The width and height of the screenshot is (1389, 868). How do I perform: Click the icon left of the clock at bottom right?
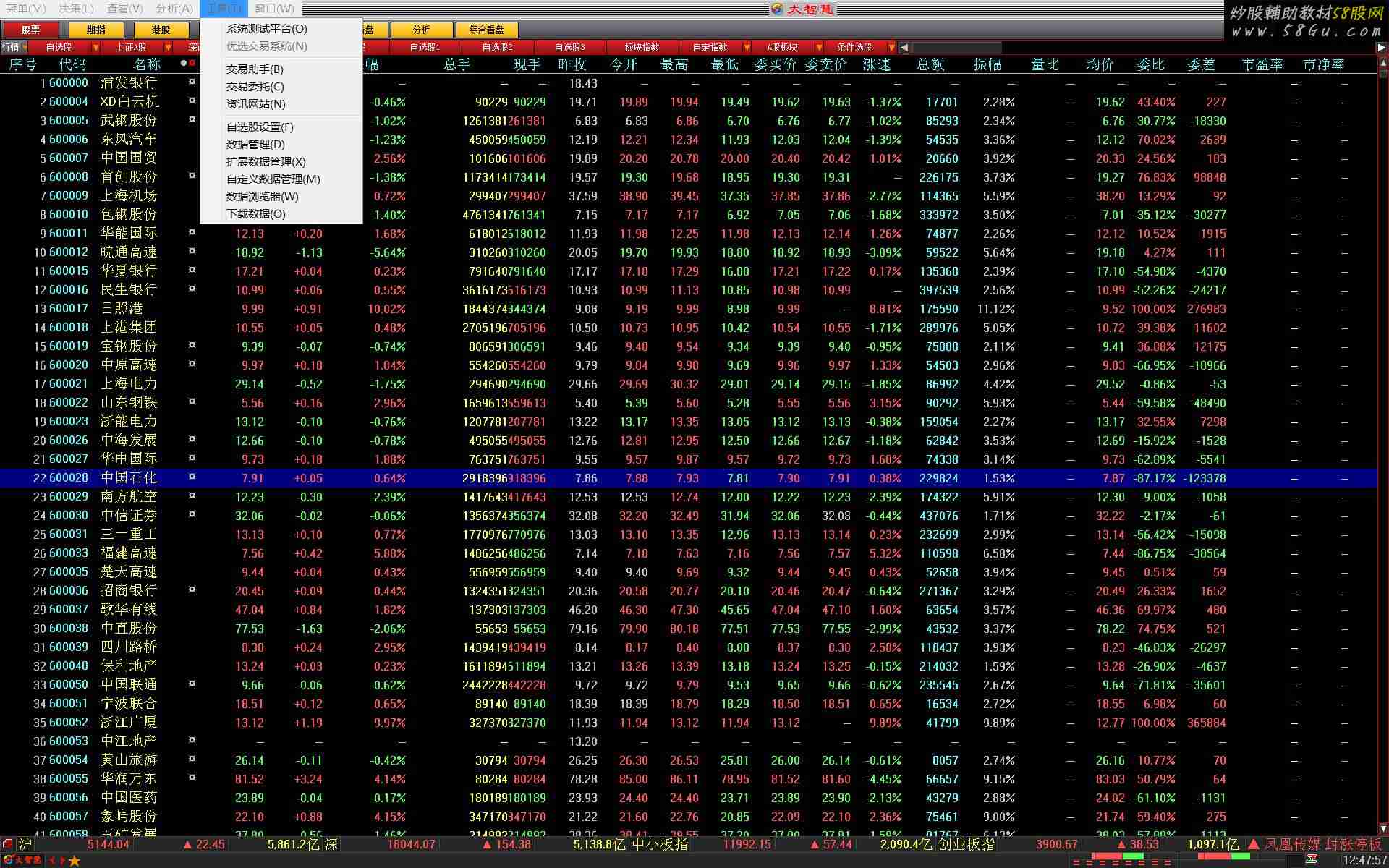pyautogui.click(x=1312, y=860)
